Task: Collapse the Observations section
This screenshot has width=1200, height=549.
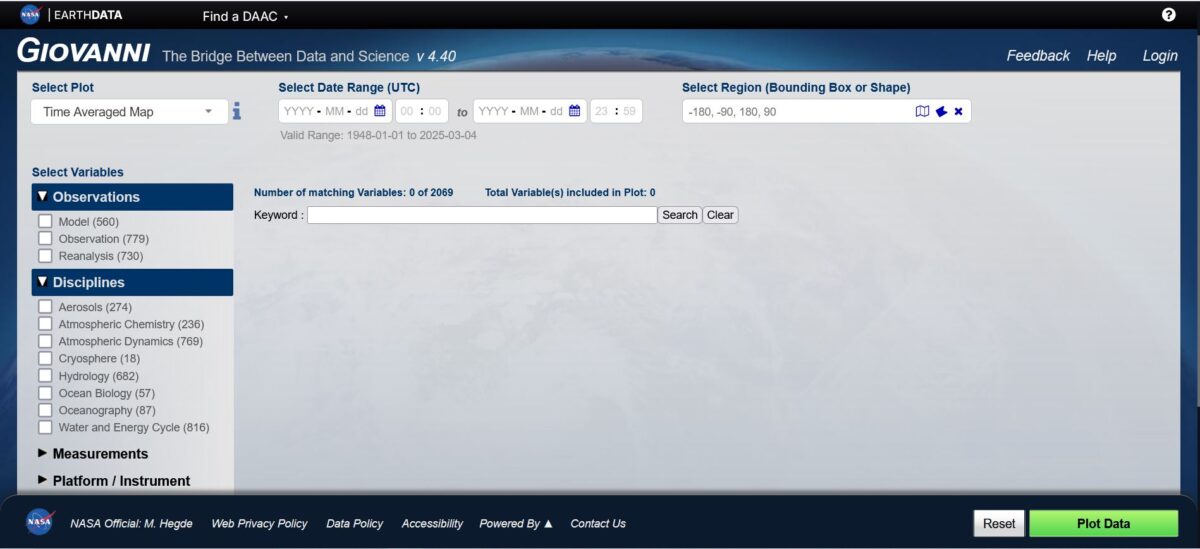Action: pos(132,197)
